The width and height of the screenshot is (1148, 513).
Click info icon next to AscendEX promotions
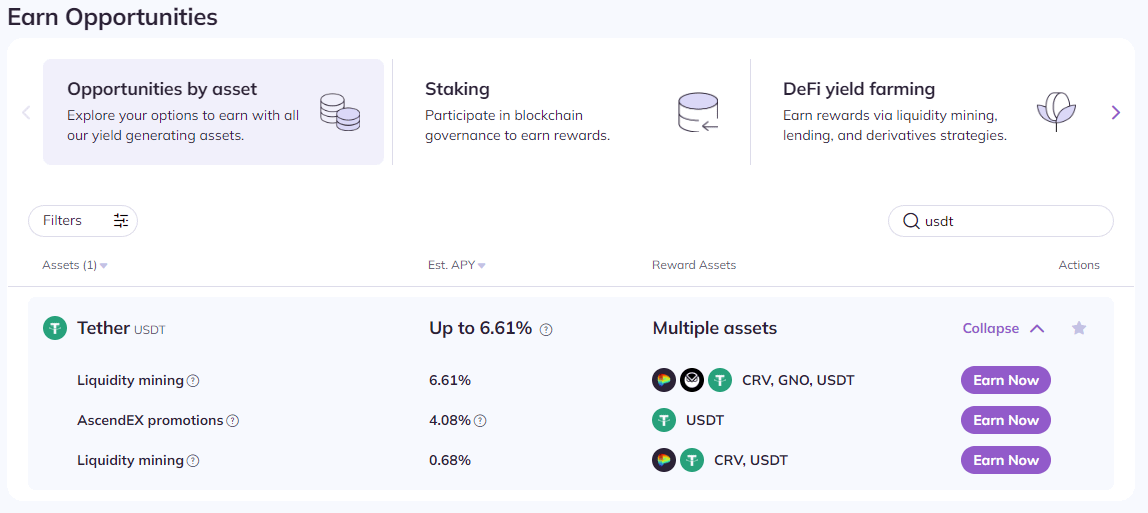point(232,421)
